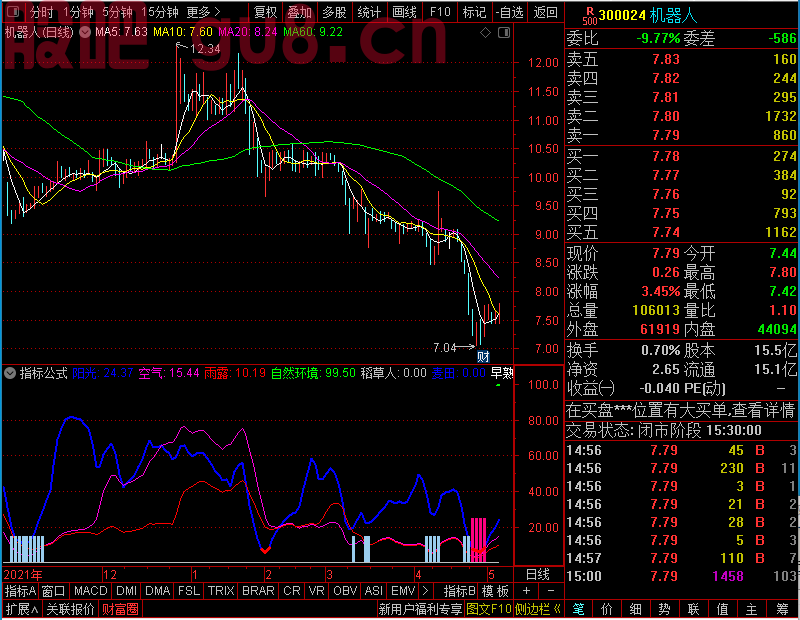Show more indicators with the arrow after EMV
Viewport: 800px width, 620px height.
(x=425, y=591)
